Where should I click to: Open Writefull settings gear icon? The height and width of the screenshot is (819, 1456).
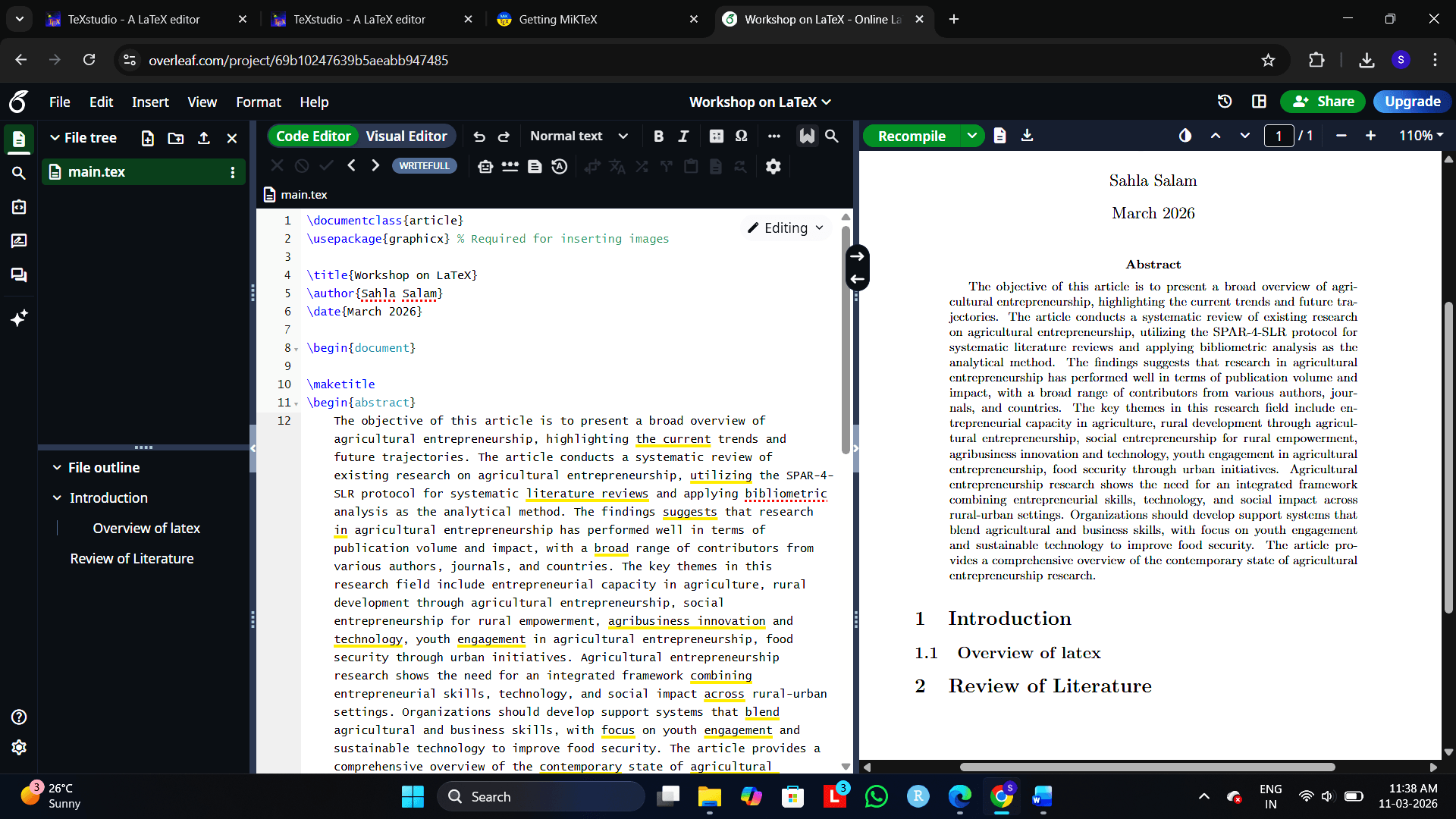(773, 166)
